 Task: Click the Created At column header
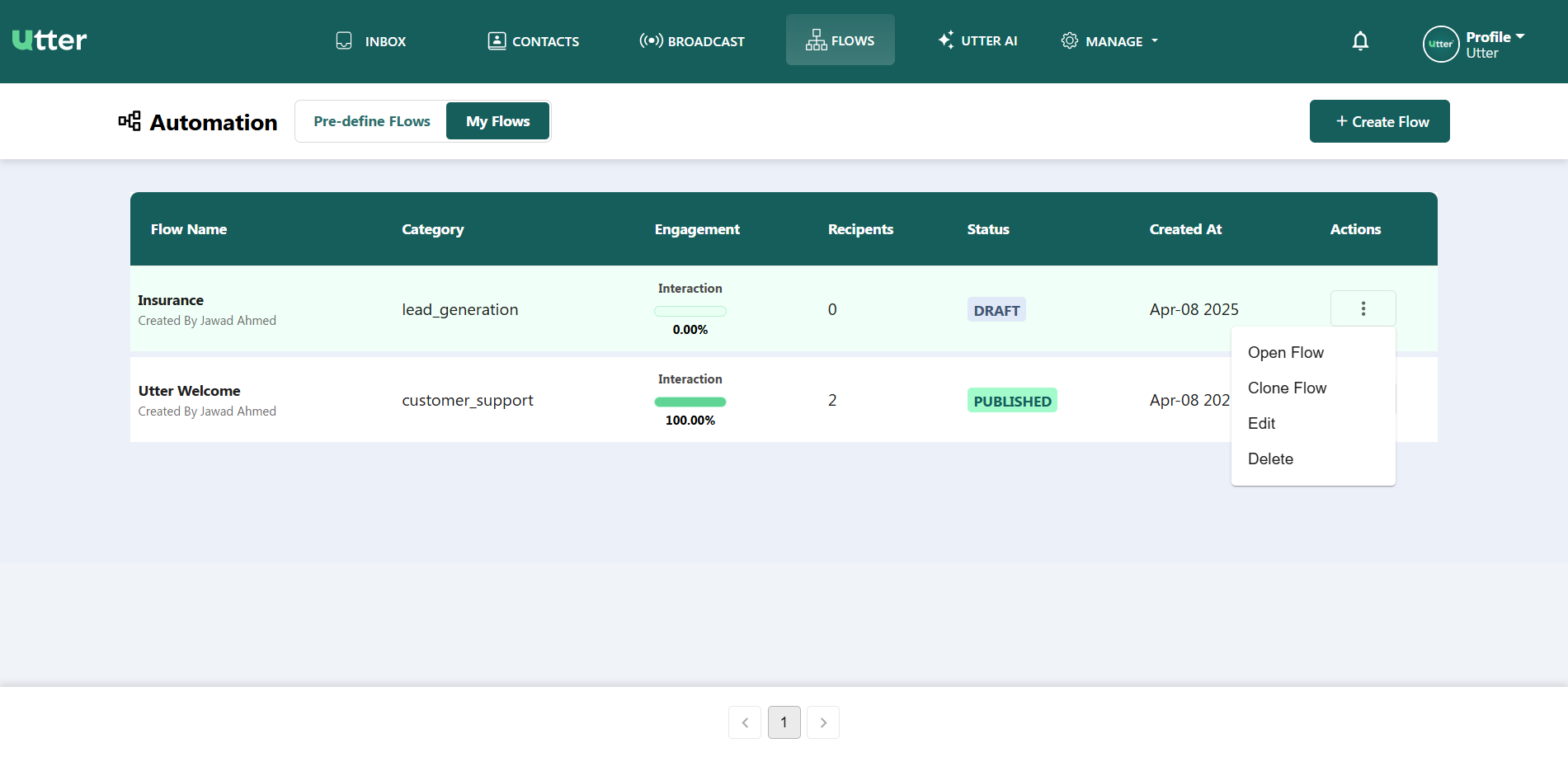point(1184,229)
